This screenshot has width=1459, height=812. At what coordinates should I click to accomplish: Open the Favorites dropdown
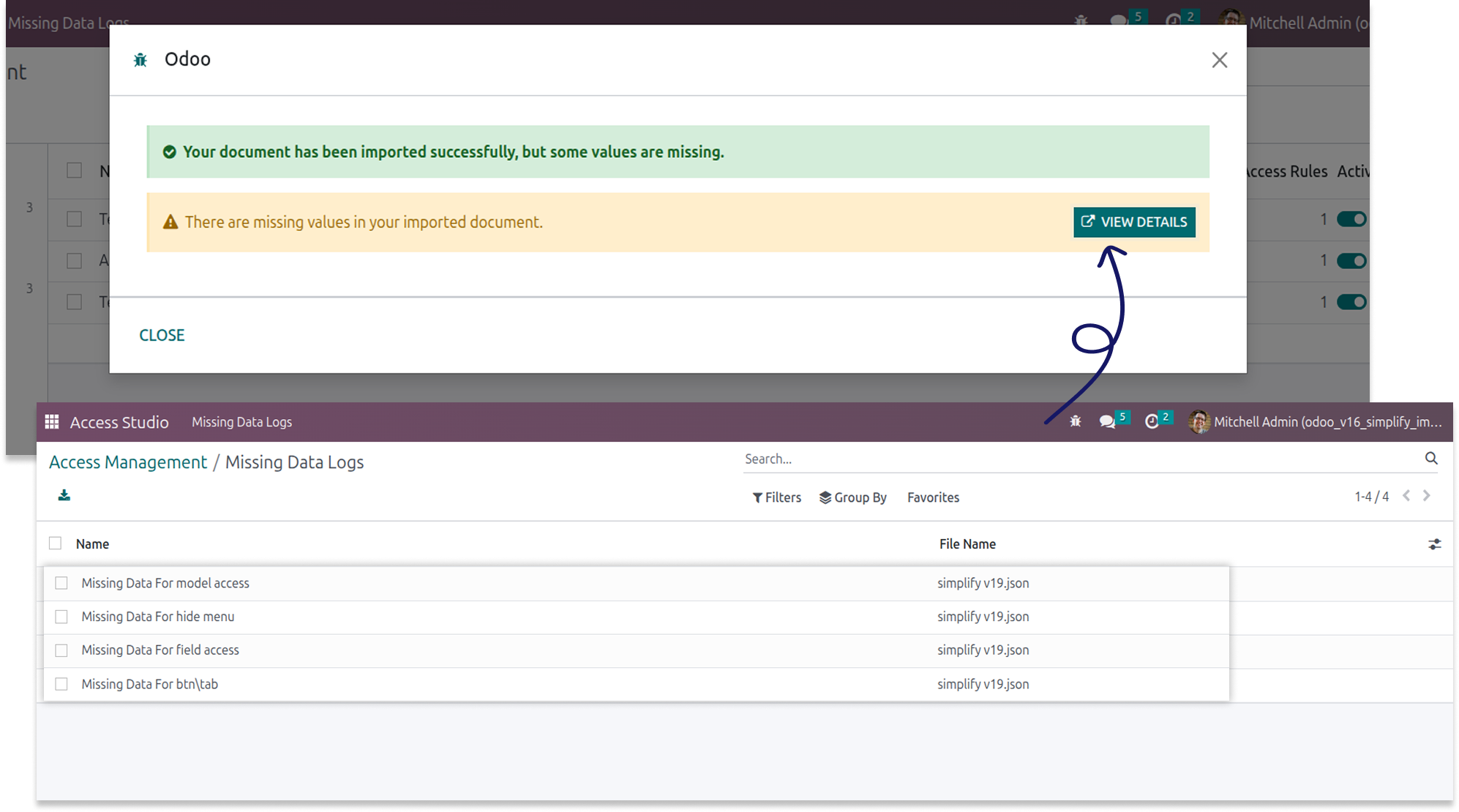933,497
